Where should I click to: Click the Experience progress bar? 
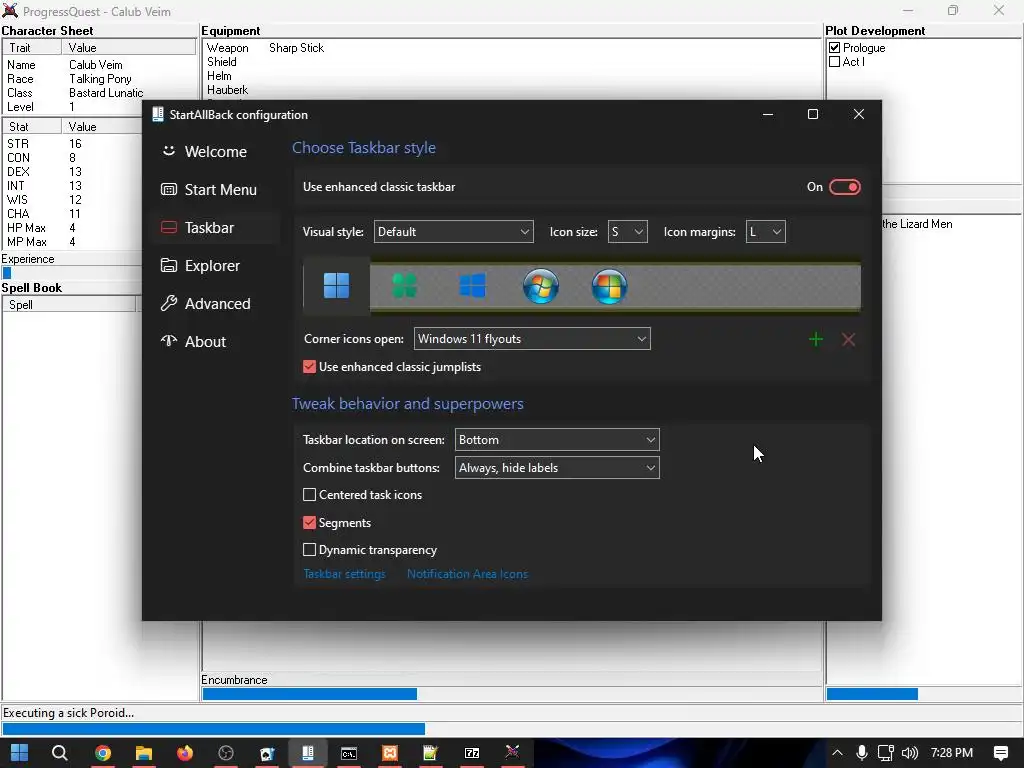(72, 273)
